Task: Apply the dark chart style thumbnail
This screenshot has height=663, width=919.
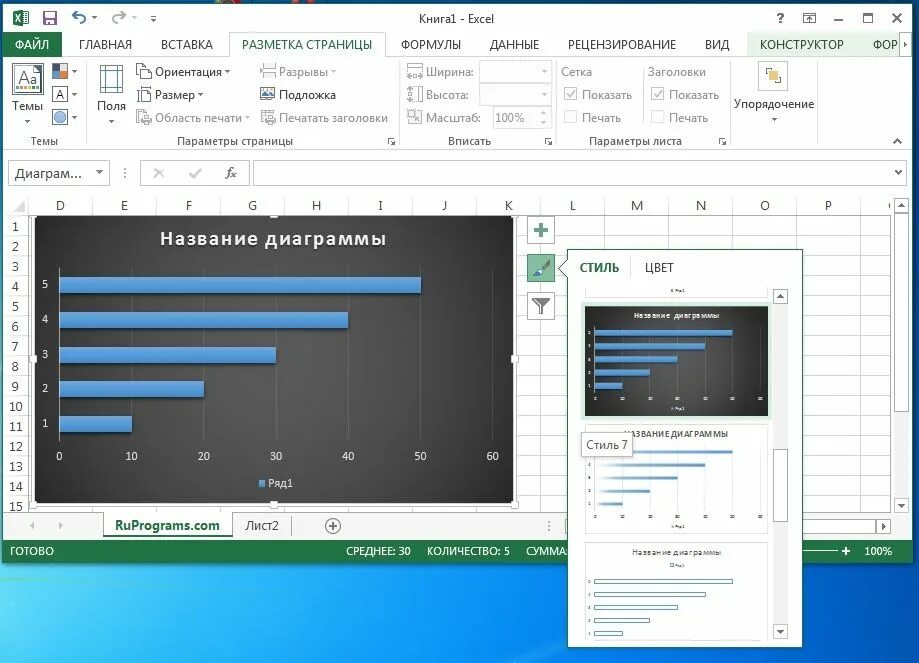Action: pos(676,361)
